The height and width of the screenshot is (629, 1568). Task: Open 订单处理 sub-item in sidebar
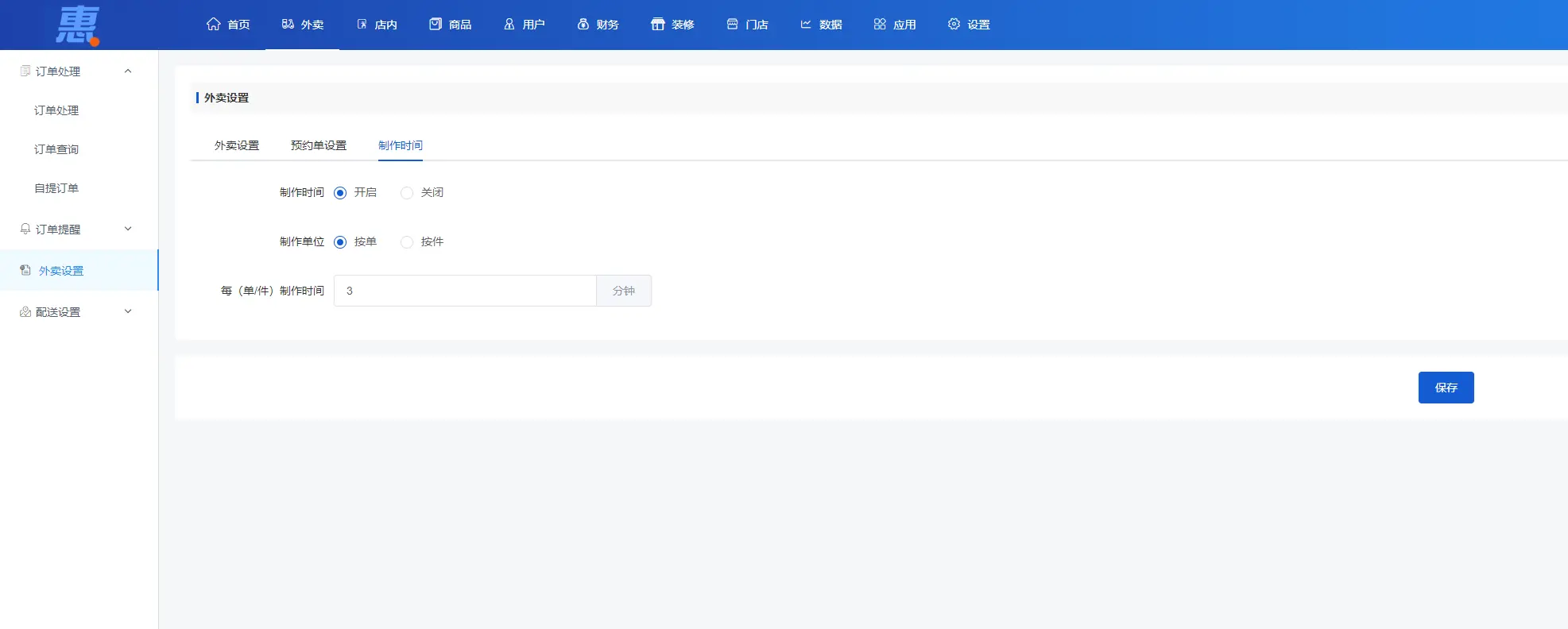point(56,110)
